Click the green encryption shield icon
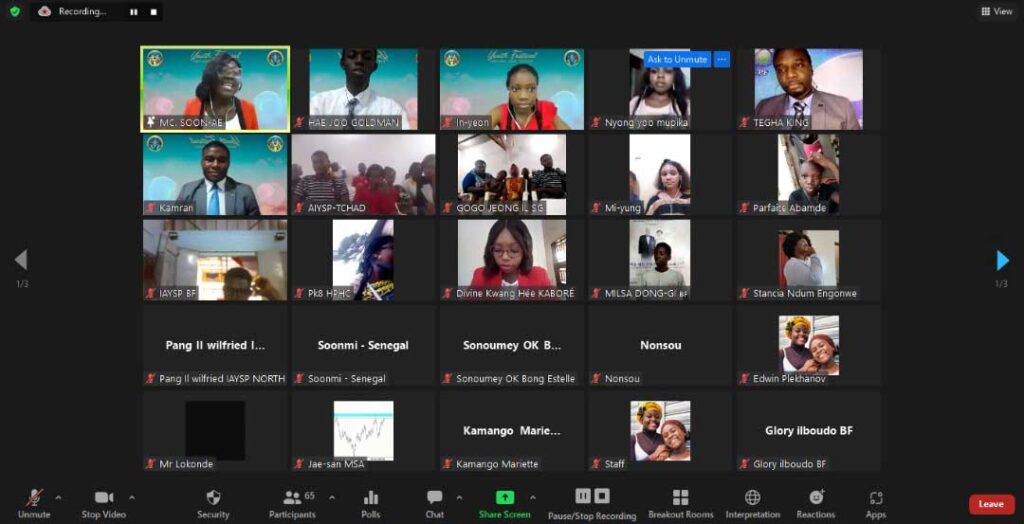Image resolution: width=1024 pixels, height=524 pixels. click(14, 12)
